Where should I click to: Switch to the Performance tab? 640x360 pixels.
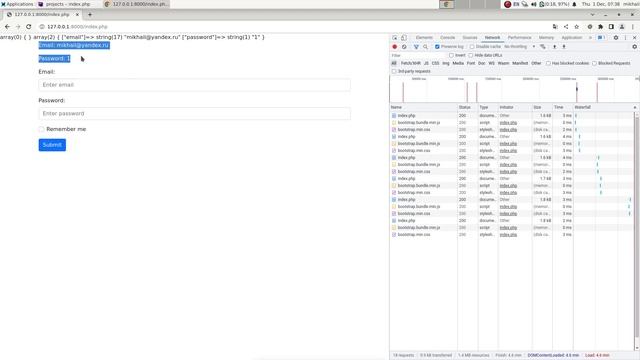coord(519,38)
